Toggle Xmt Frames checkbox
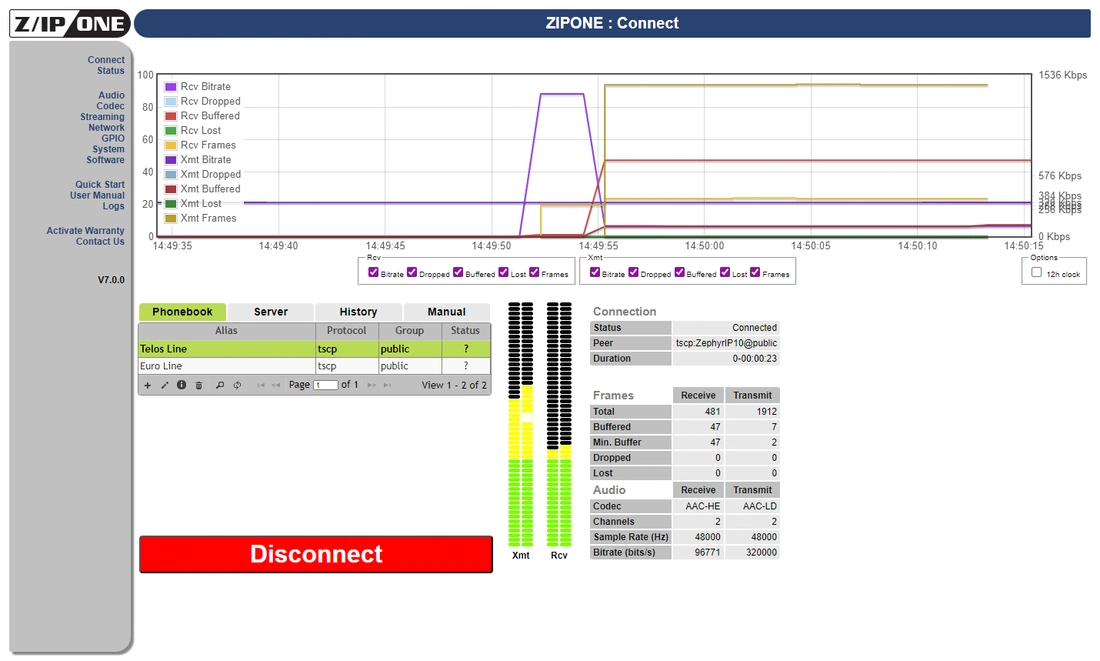 756,272
